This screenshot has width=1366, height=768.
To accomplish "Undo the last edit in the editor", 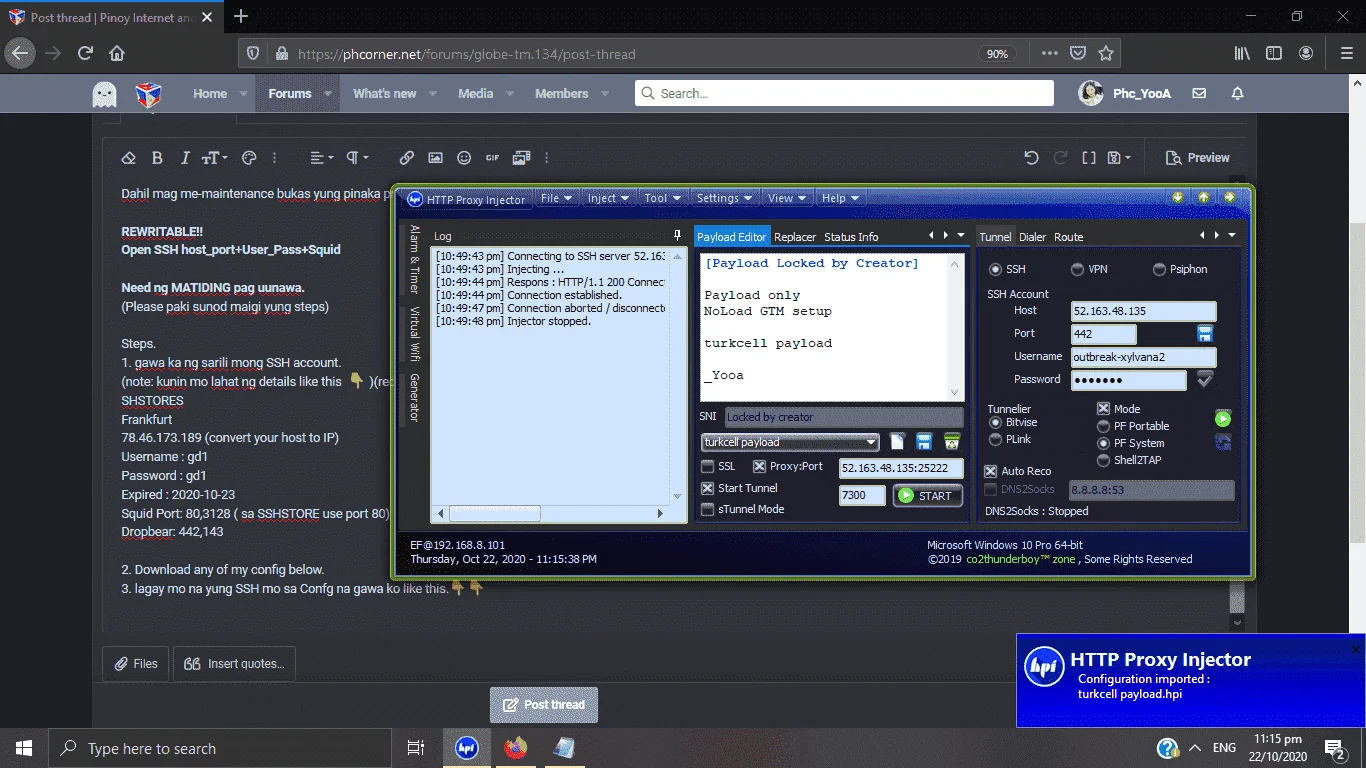I will point(1032,158).
